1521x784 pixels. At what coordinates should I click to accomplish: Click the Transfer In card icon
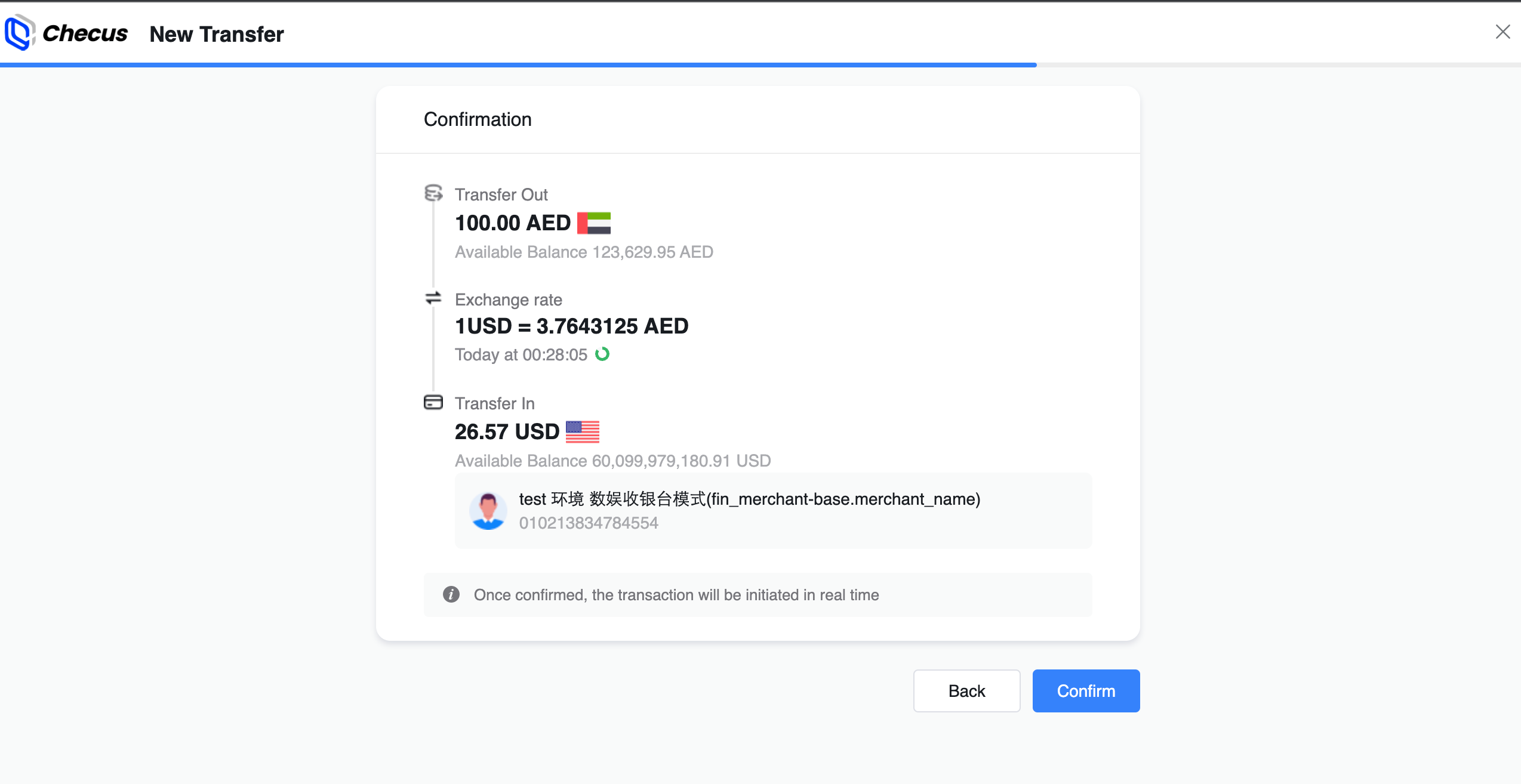click(433, 402)
